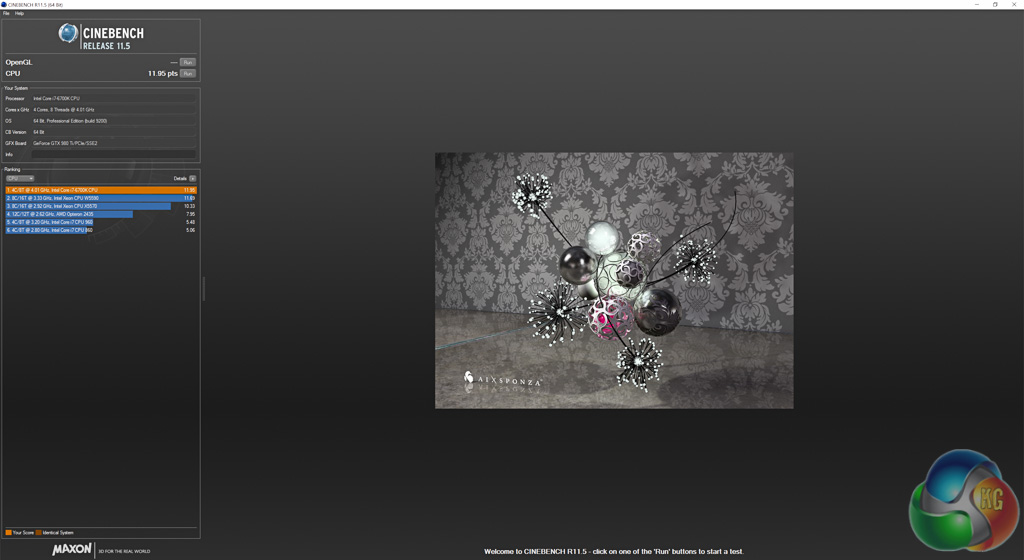Close the Cinebench window
Image resolution: width=1024 pixels, height=560 pixels.
(x=1014, y=5)
